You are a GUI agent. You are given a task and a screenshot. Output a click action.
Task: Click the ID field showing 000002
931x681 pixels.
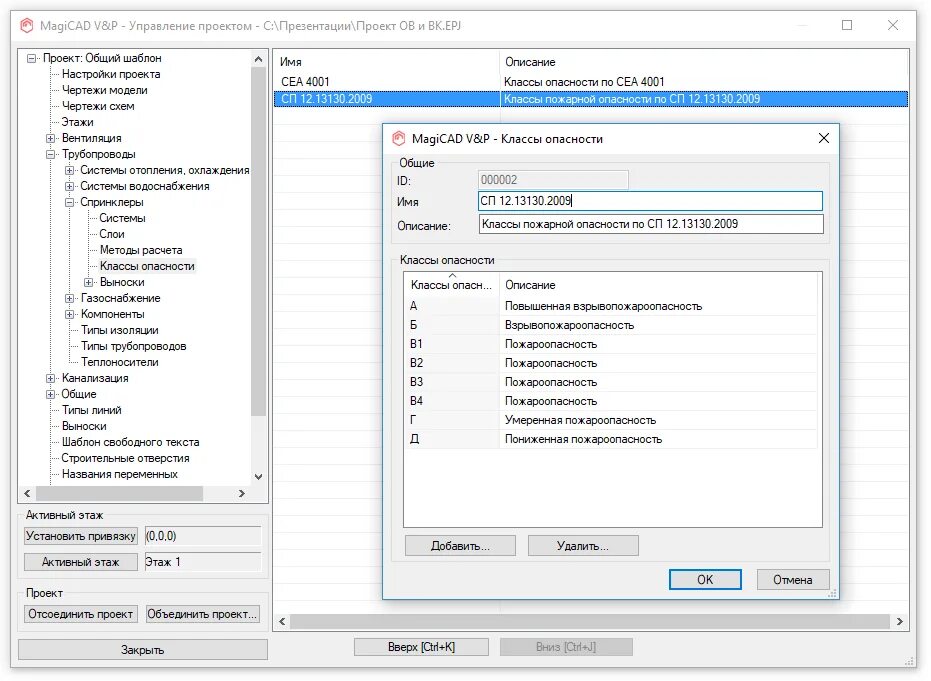pos(553,180)
